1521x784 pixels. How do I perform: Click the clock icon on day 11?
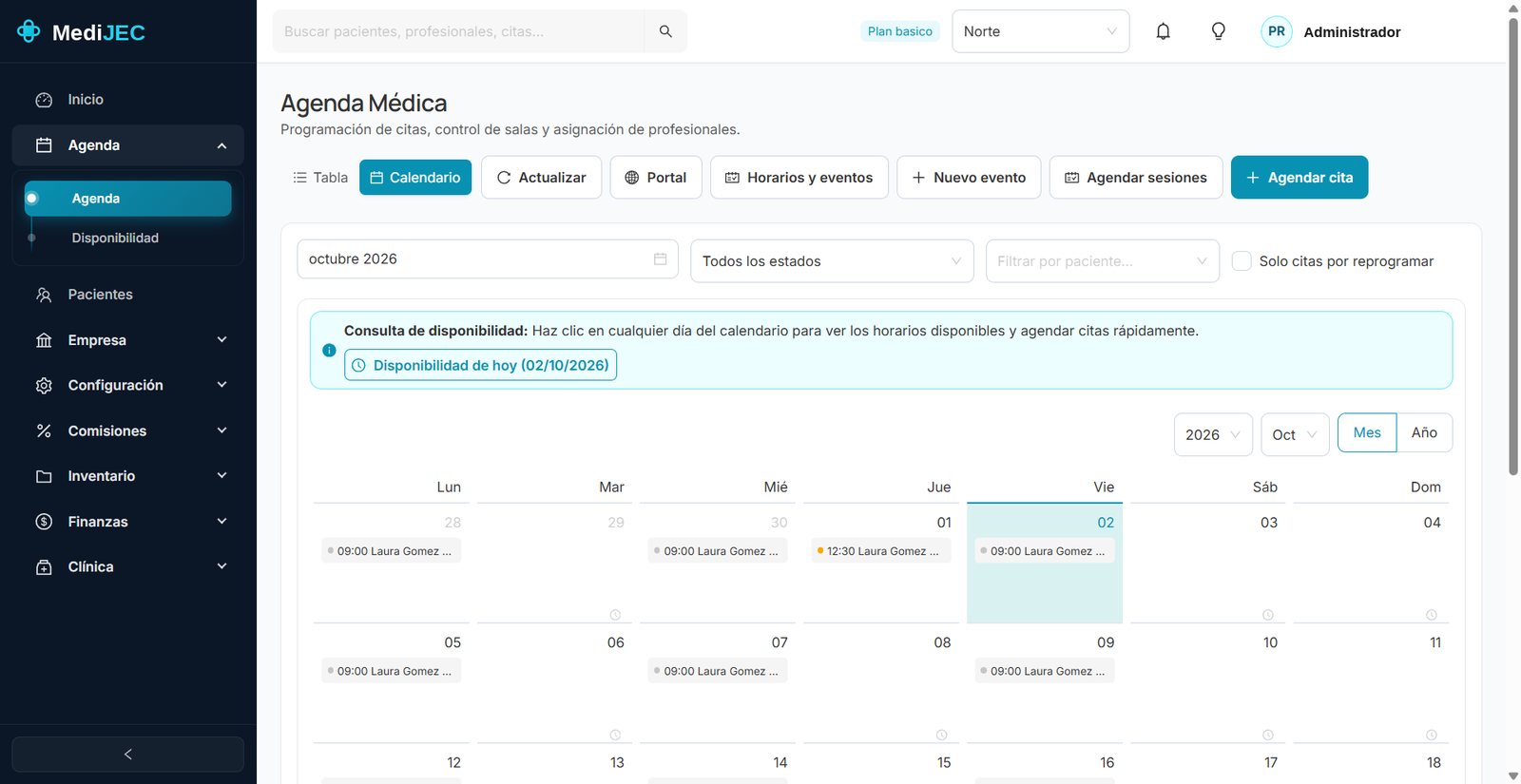[x=1432, y=735]
